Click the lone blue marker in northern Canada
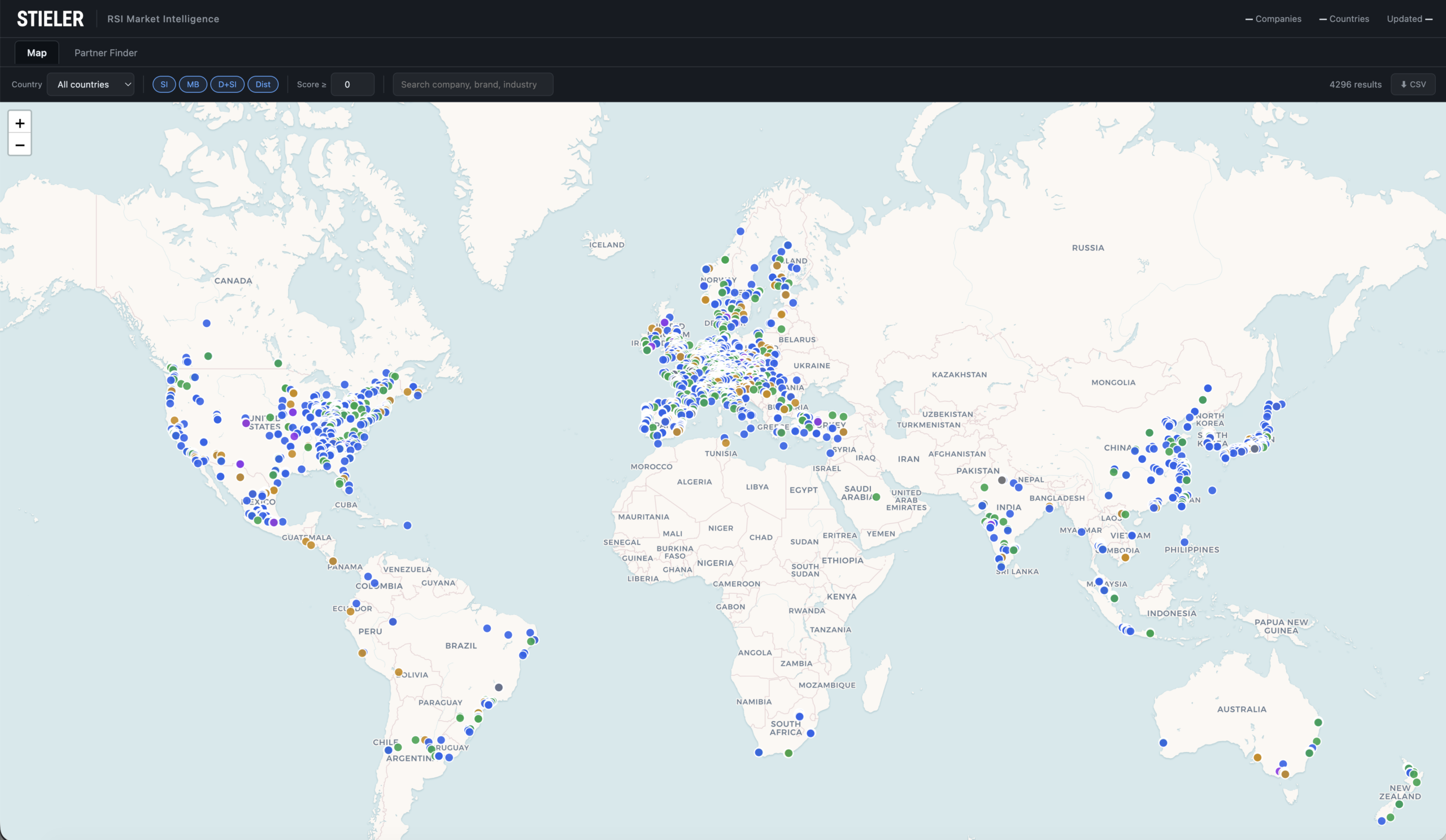1446x840 pixels. 207,323
